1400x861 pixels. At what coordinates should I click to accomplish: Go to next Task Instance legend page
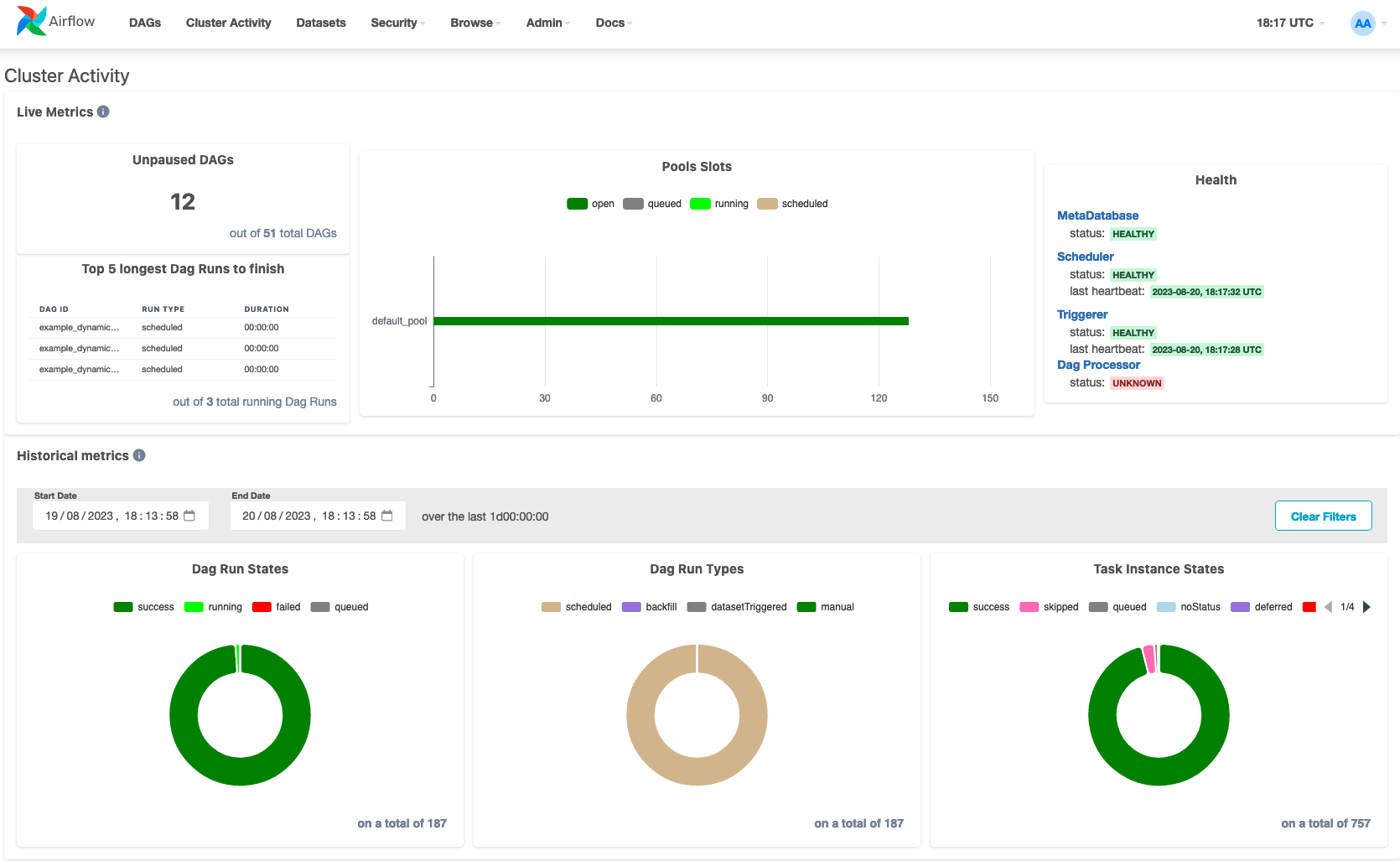[x=1366, y=607]
